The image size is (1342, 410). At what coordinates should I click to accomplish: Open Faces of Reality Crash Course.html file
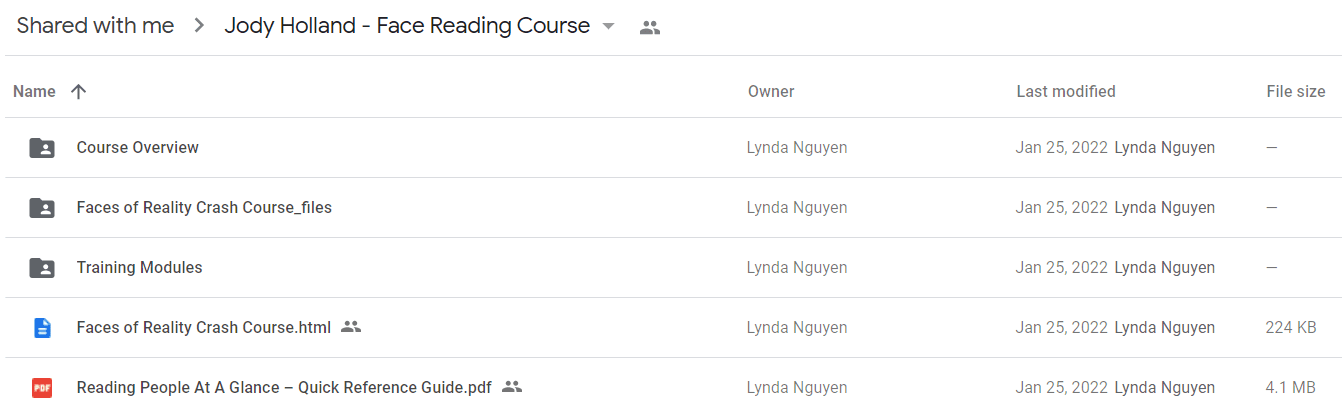click(x=204, y=328)
